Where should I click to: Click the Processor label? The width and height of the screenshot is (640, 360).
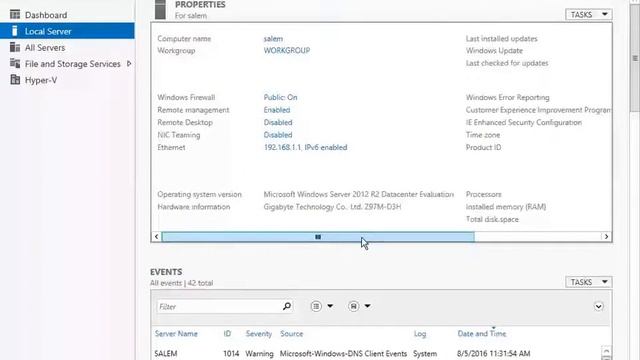click(x=484, y=195)
